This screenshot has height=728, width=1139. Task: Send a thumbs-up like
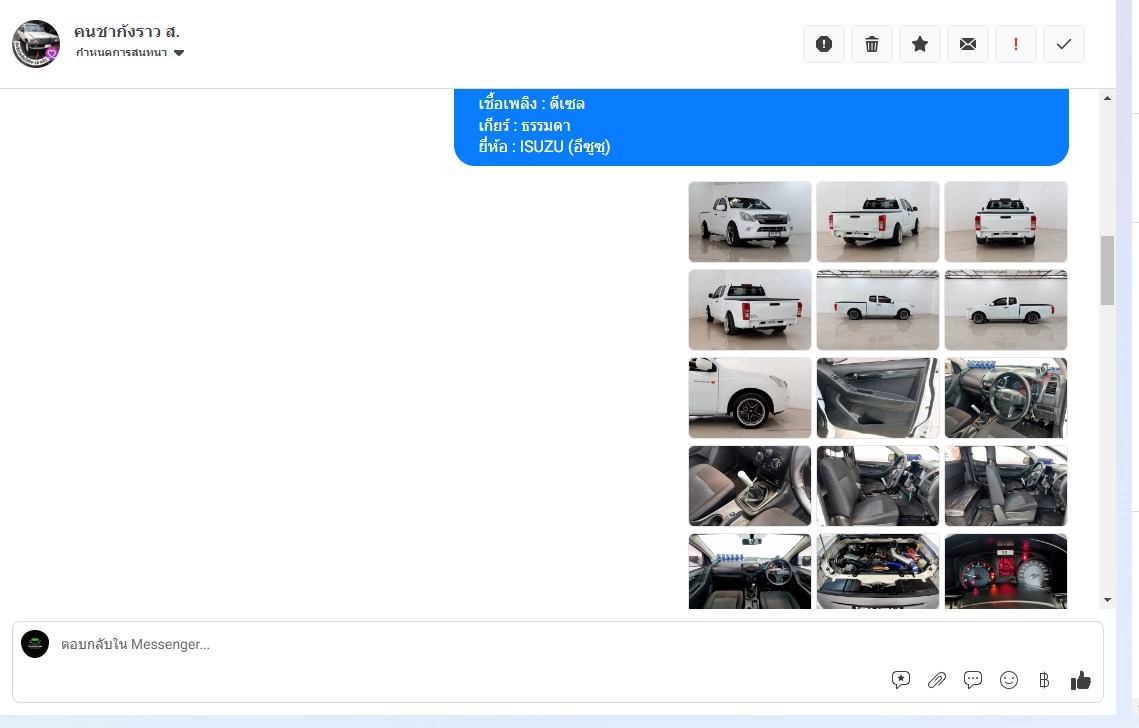click(x=1081, y=680)
